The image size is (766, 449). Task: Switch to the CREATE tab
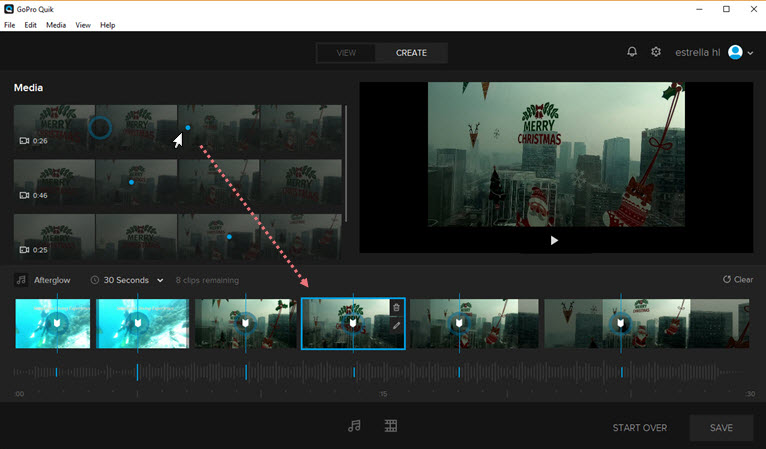[x=411, y=53]
